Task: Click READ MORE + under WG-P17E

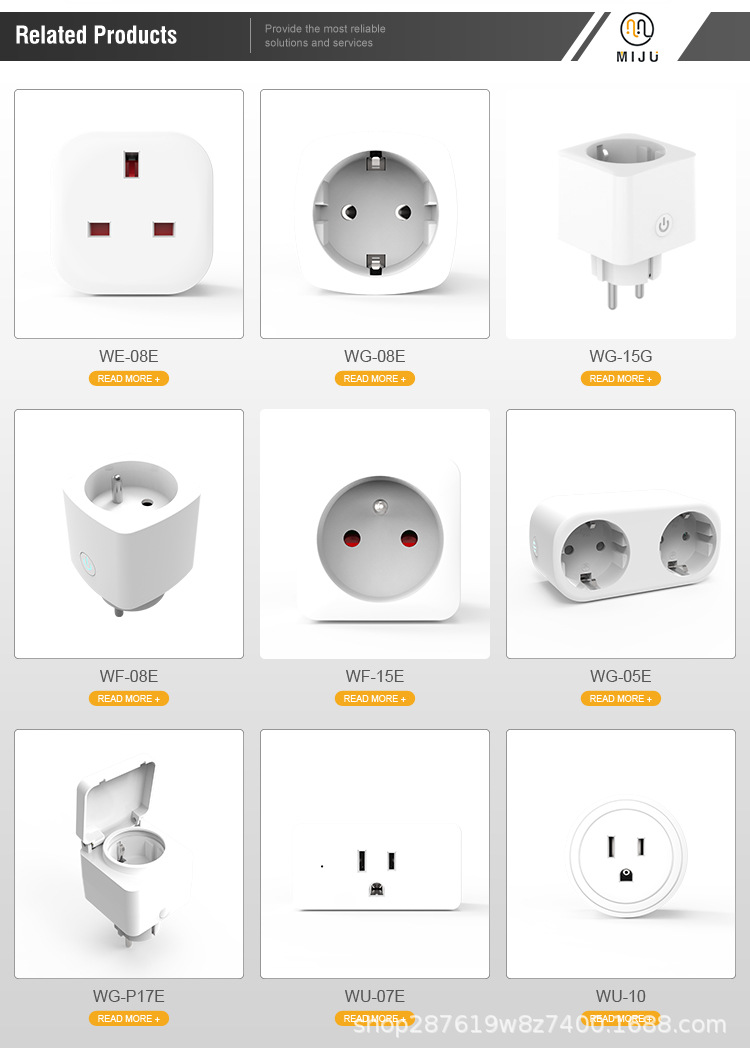Action: pyautogui.click(x=128, y=1019)
